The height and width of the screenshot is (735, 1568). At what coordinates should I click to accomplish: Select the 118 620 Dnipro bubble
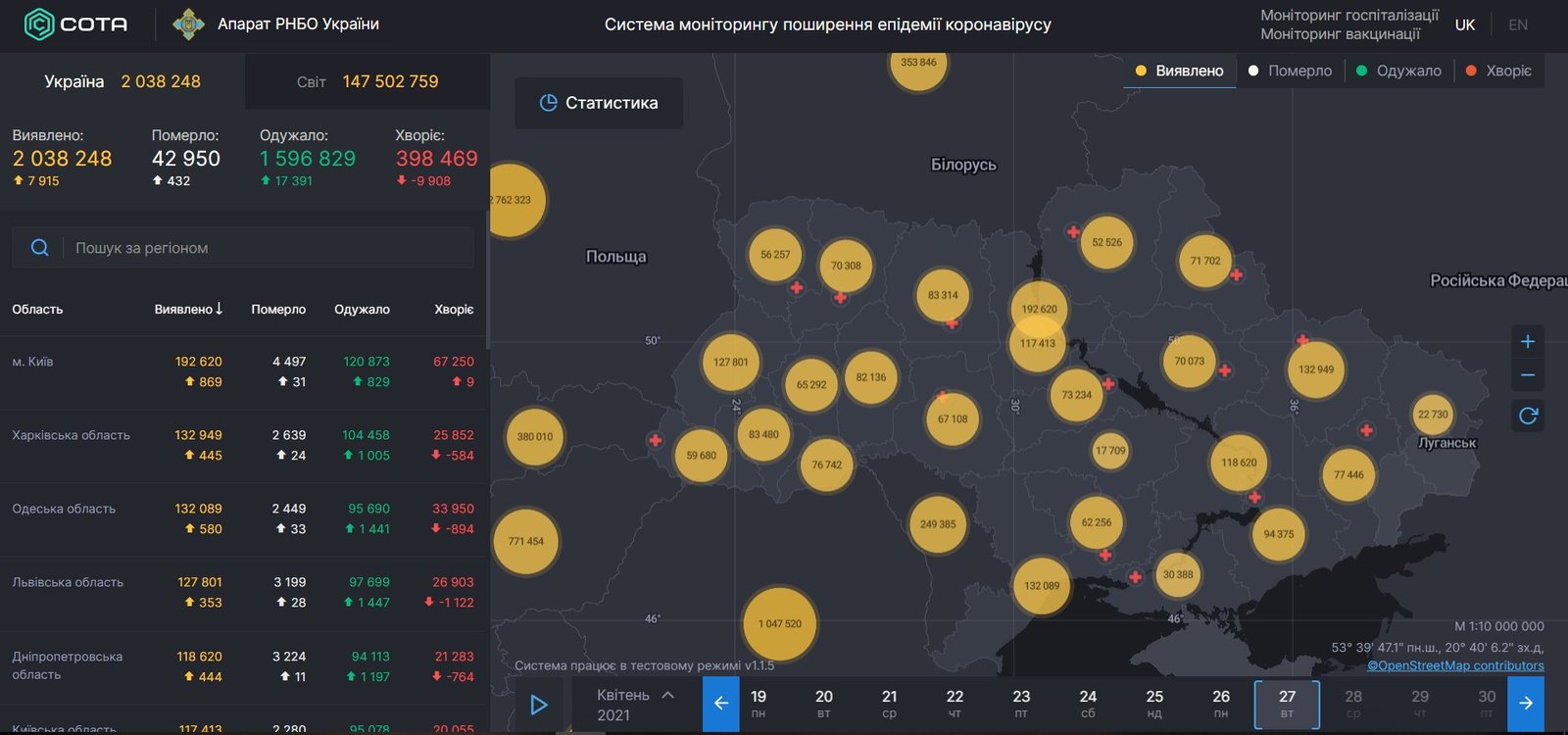click(x=1239, y=463)
